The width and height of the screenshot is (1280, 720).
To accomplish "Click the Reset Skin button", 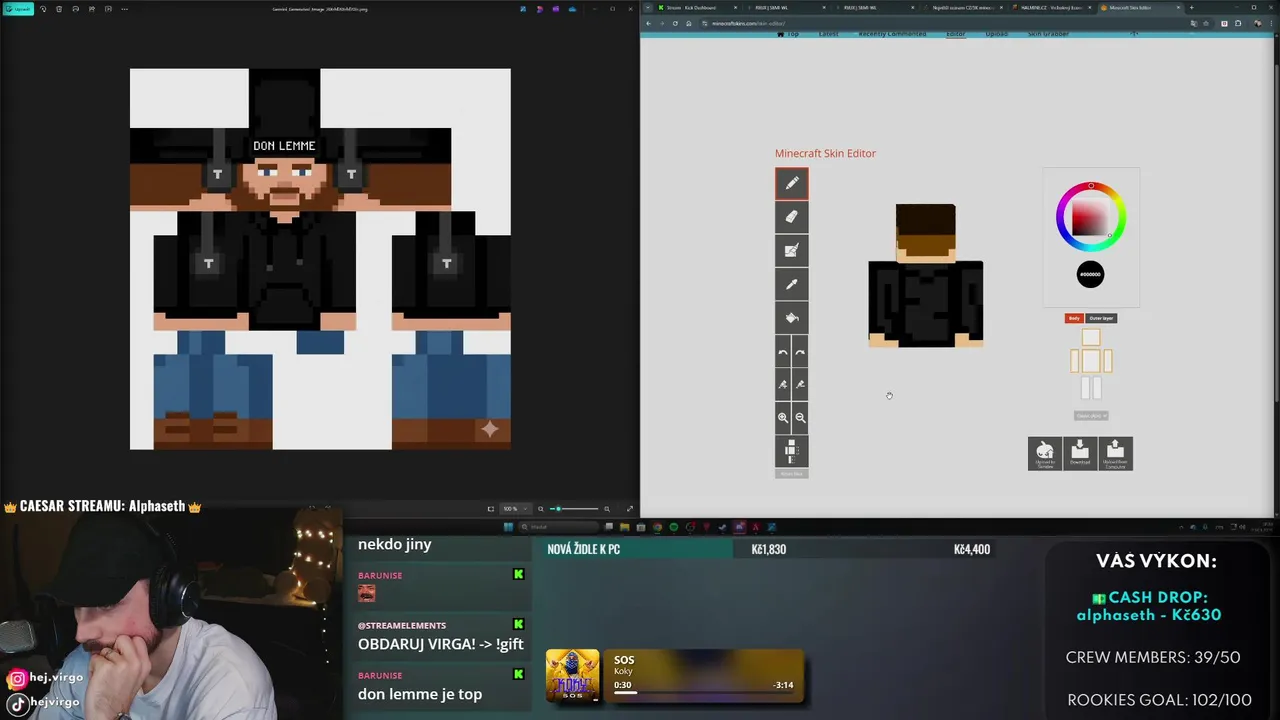I will [x=791, y=473].
